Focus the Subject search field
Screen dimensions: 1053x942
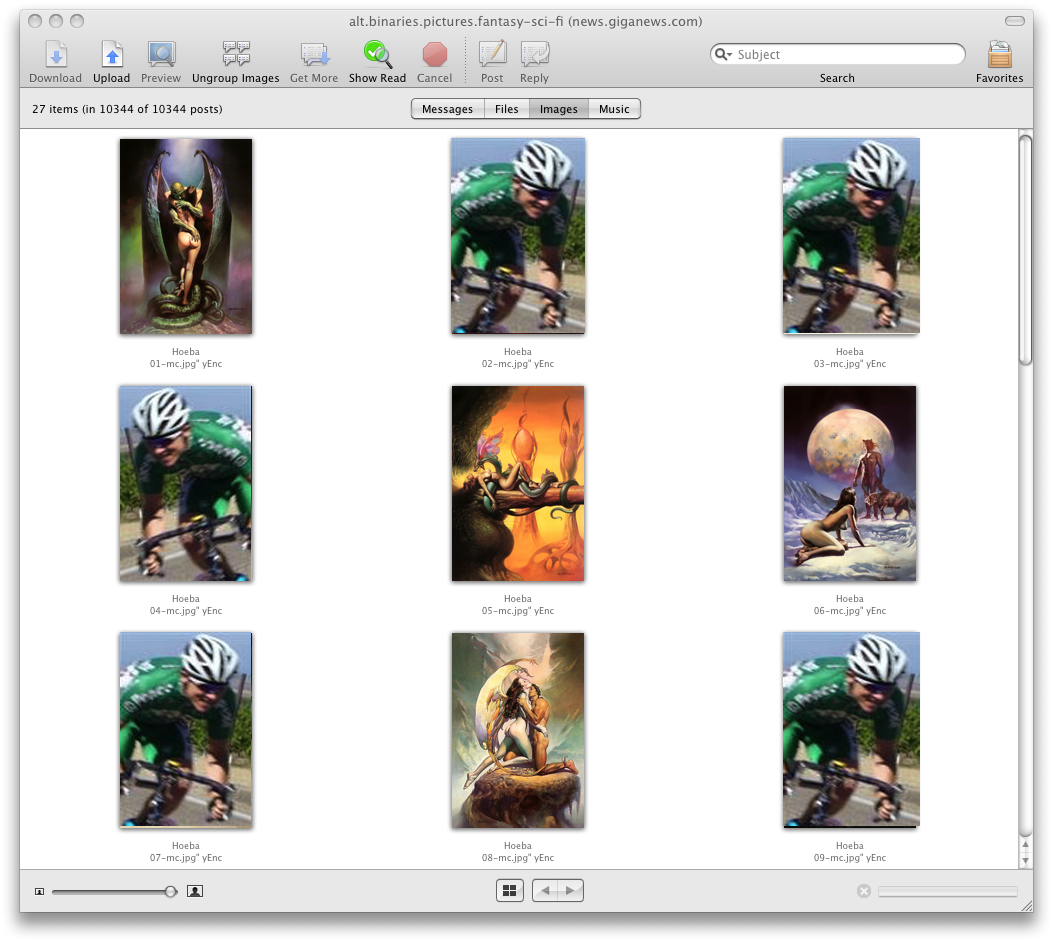[837, 54]
